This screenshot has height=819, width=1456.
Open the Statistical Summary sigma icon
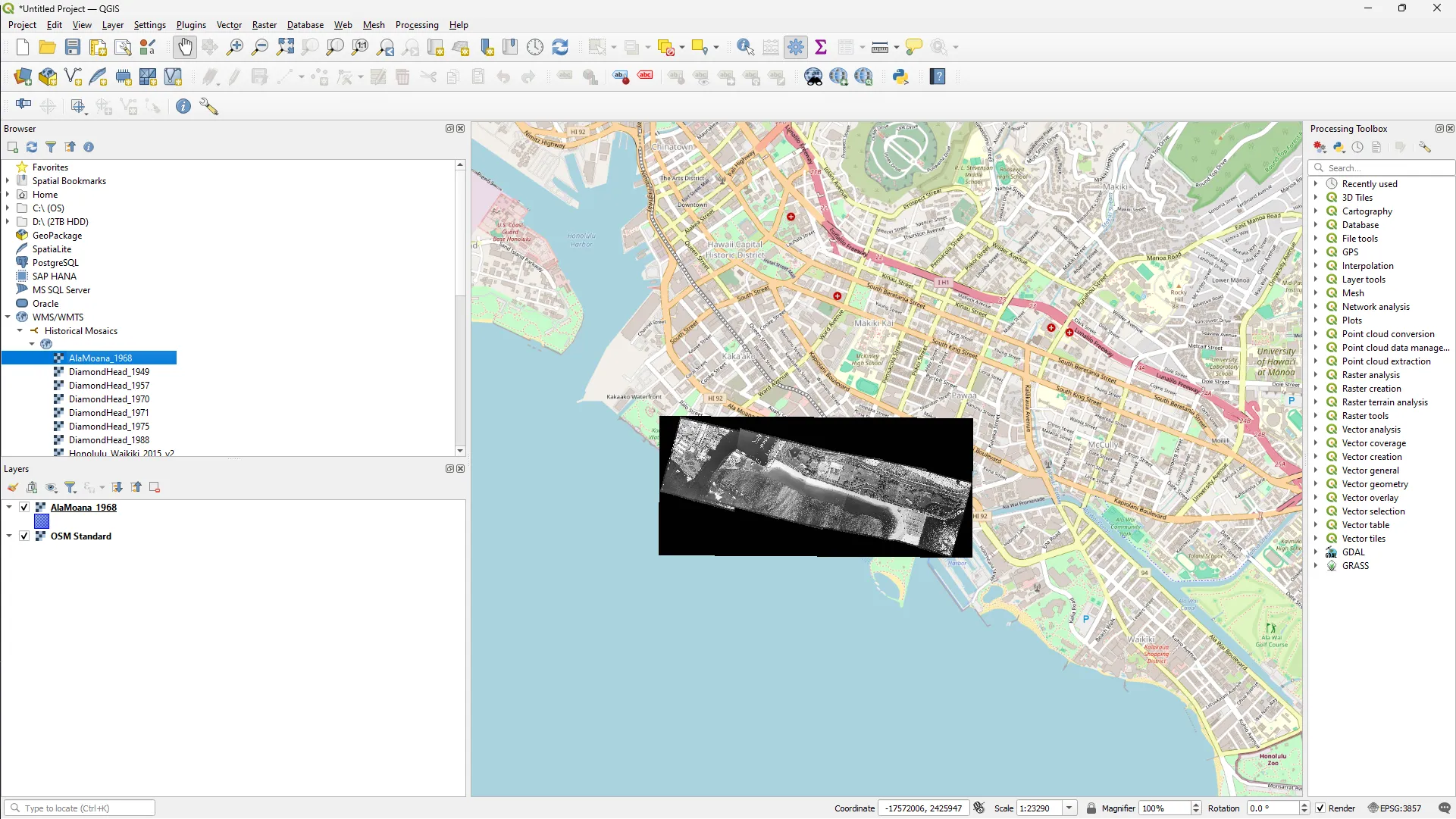click(820, 47)
